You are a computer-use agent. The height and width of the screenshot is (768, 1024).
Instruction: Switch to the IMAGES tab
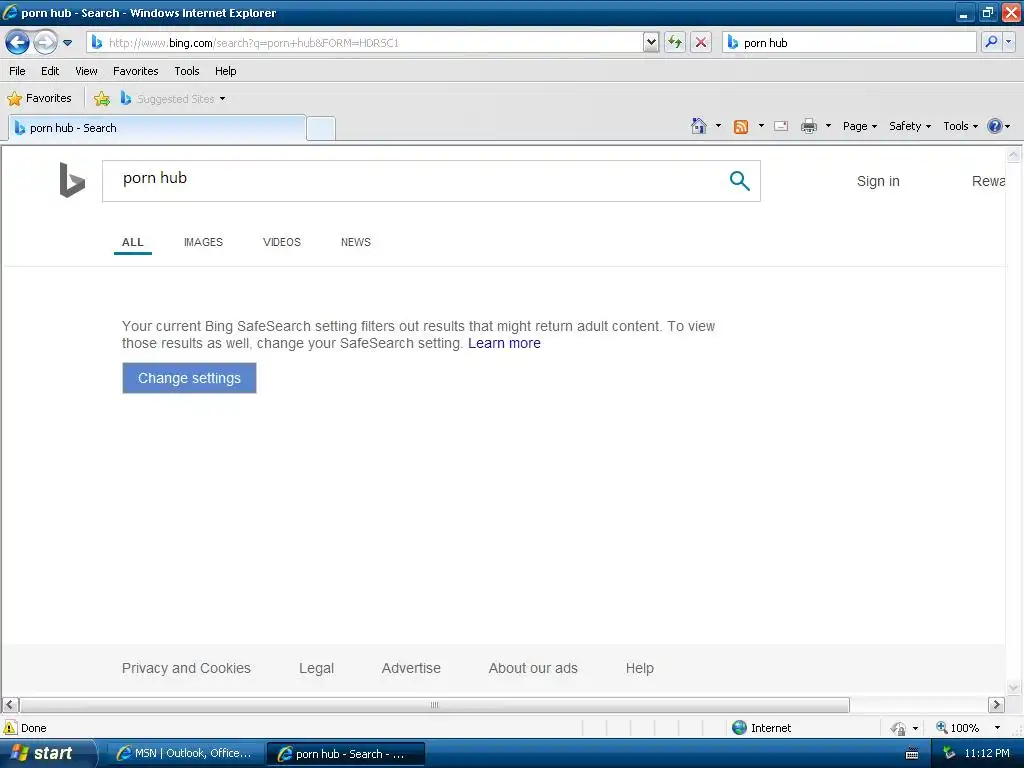coord(203,242)
